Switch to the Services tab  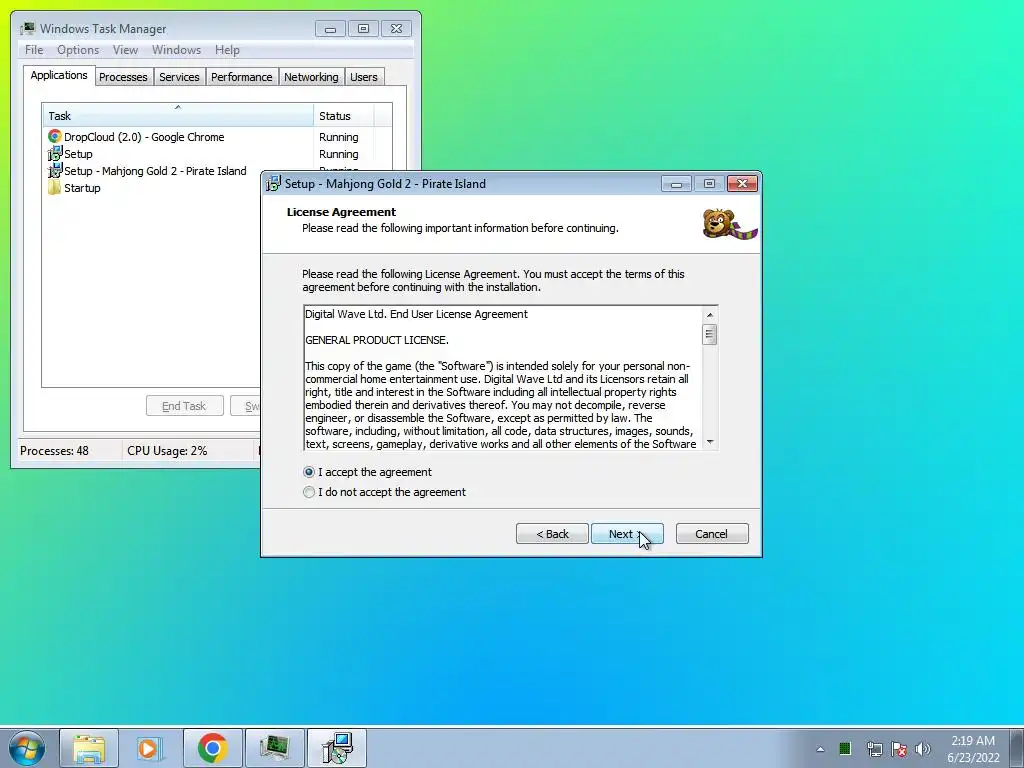click(180, 77)
